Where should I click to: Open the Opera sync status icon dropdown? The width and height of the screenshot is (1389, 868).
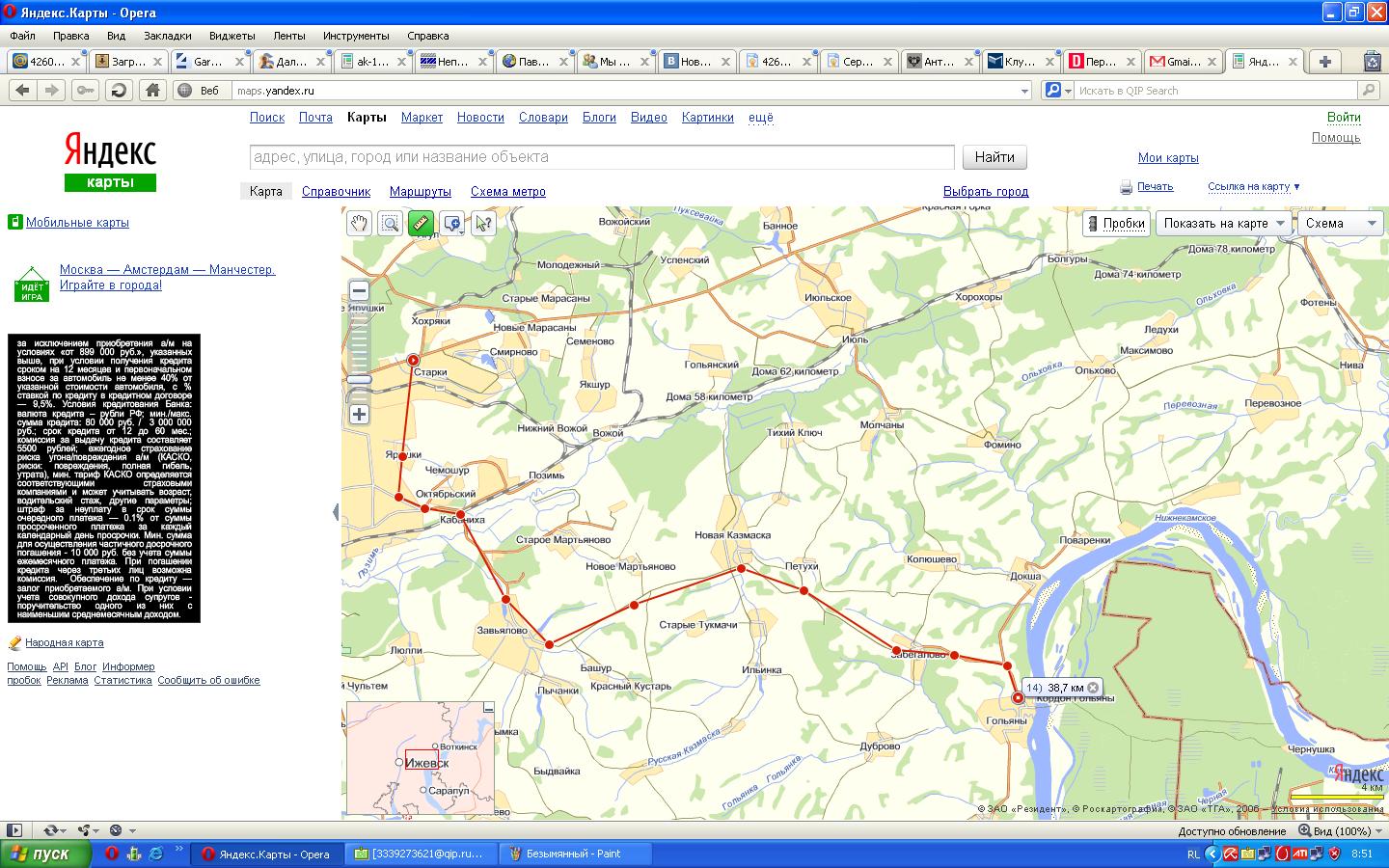point(54,830)
